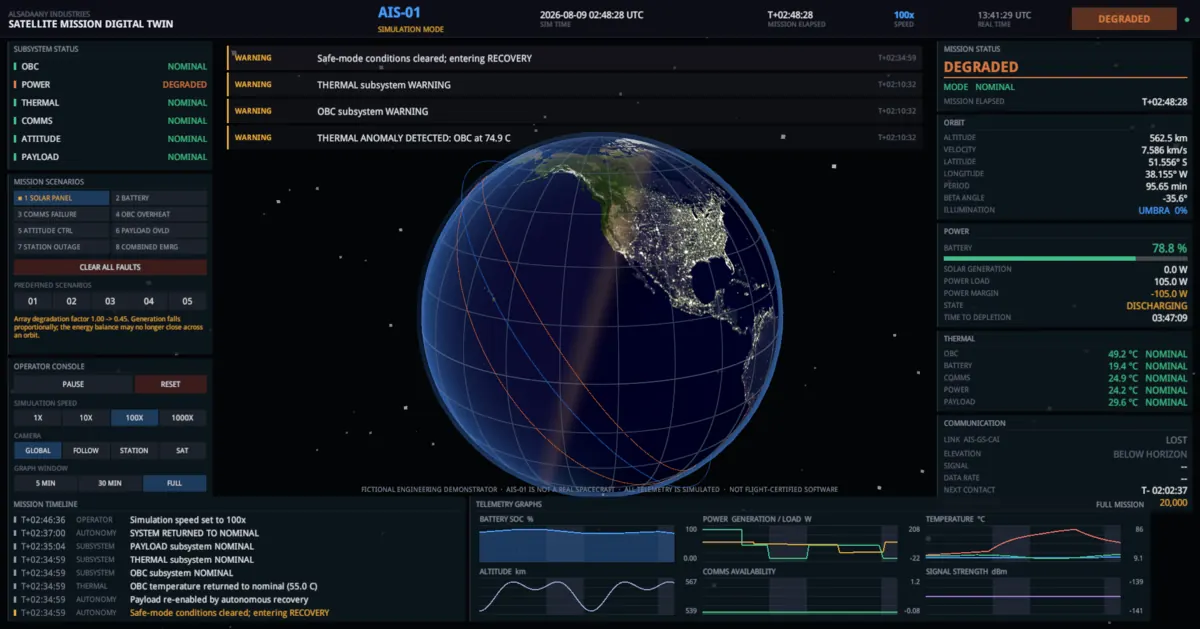Viewport: 1200px width, 629px height.
Task: Trigger the 4 OBC Overheat scenario
Action: pyautogui.click(x=159, y=214)
